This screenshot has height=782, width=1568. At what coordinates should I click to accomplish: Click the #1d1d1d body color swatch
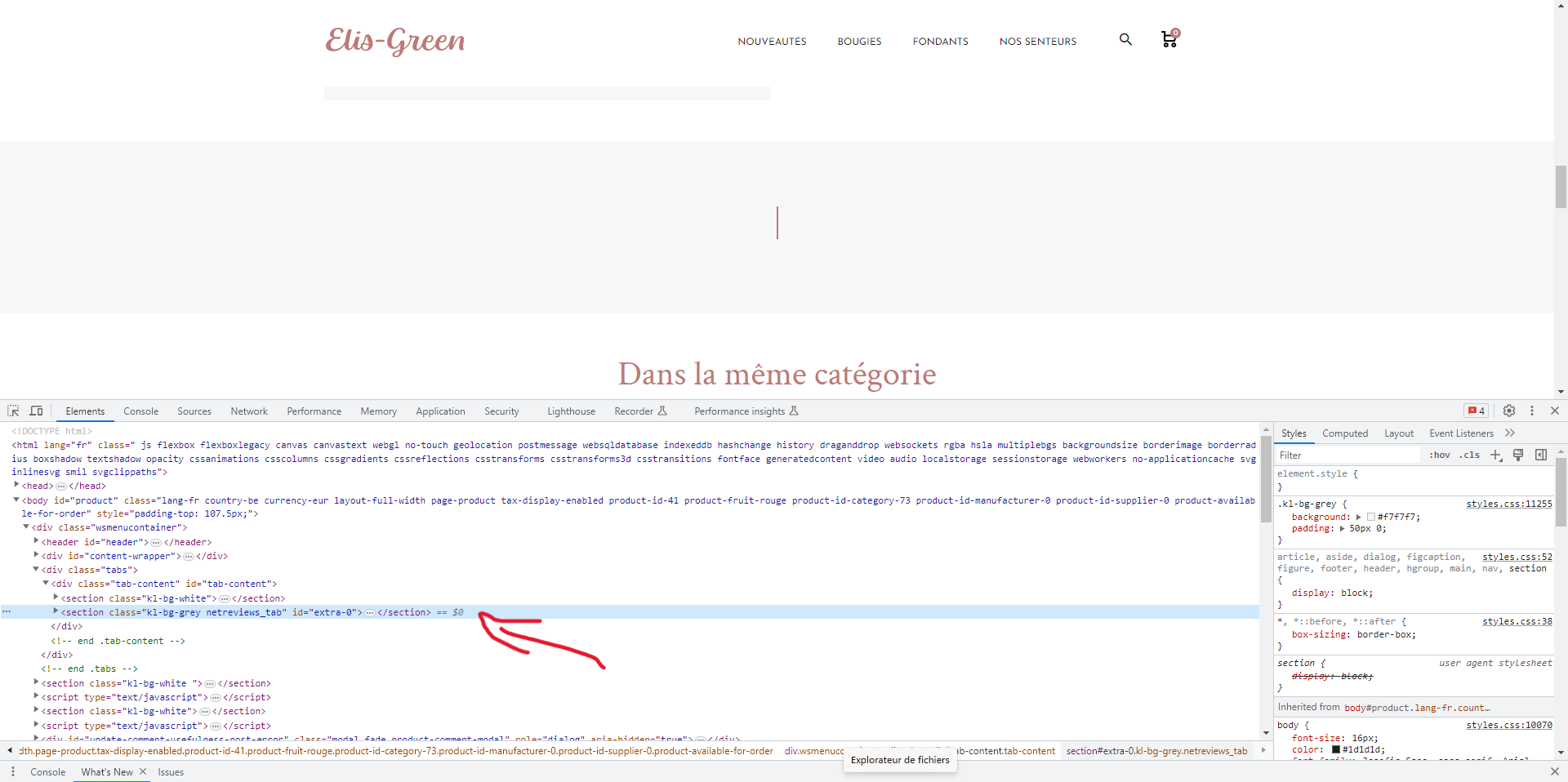click(1336, 749)
